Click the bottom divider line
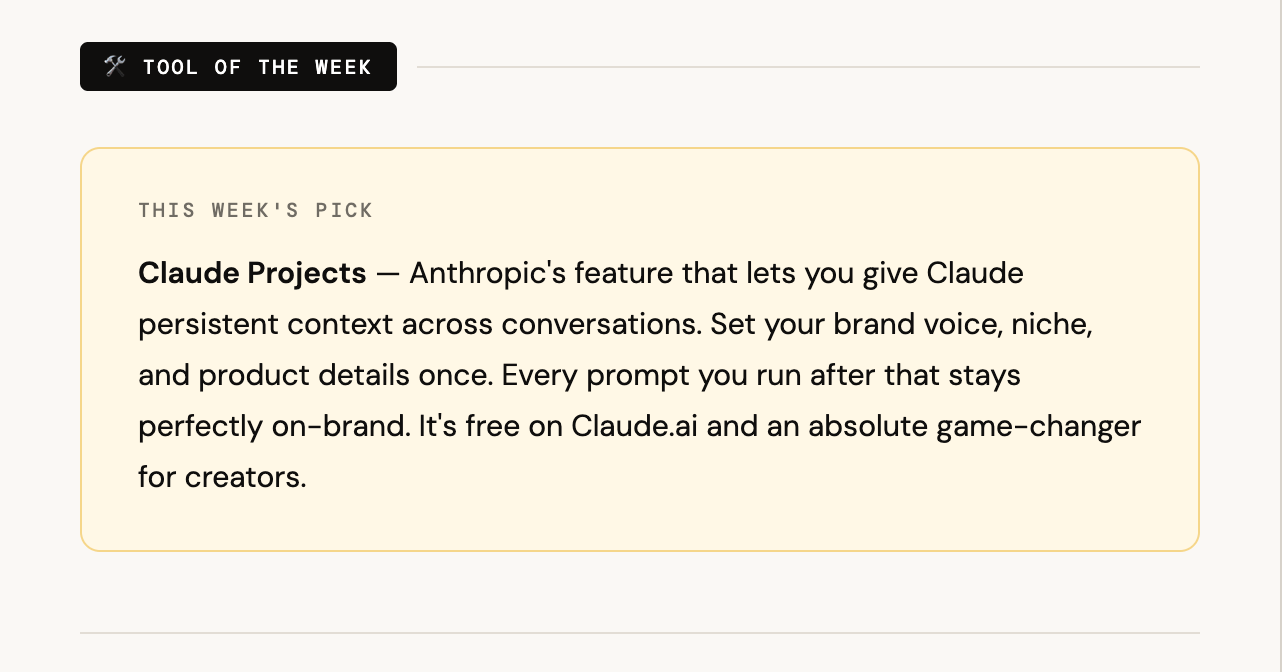This screenshot has width=1282, height=672. [x=639, y=633]
